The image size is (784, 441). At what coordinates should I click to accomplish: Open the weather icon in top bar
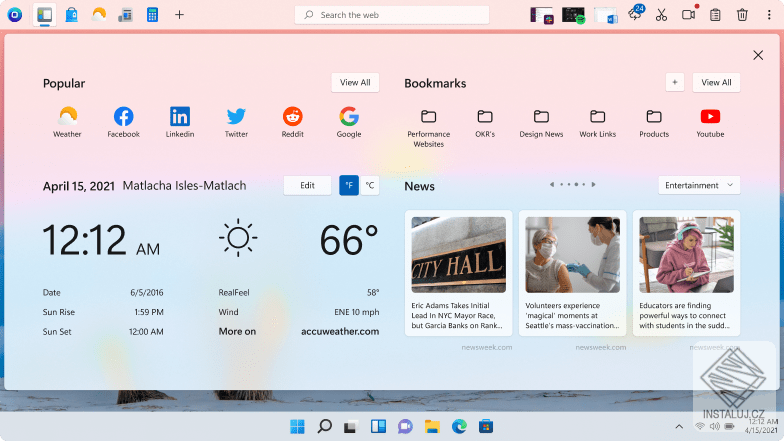[x=99, y=14]
